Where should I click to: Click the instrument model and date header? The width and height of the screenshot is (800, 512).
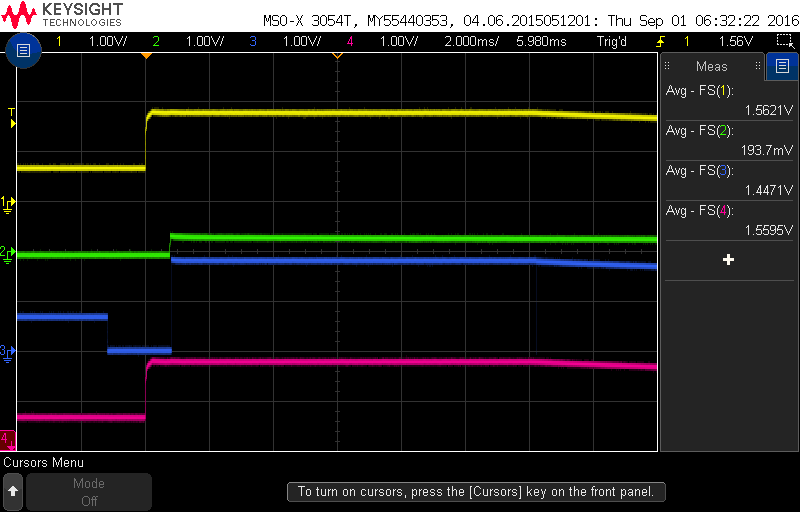tap(531, 21)
